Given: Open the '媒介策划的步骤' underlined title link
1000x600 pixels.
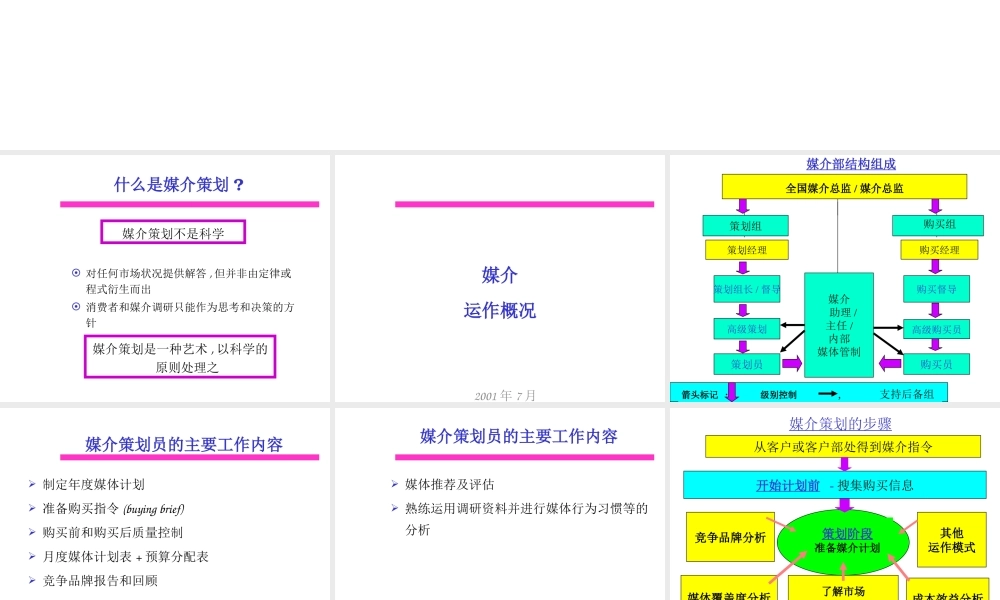Looking at the screenshot, I should (x=840, y=423).
